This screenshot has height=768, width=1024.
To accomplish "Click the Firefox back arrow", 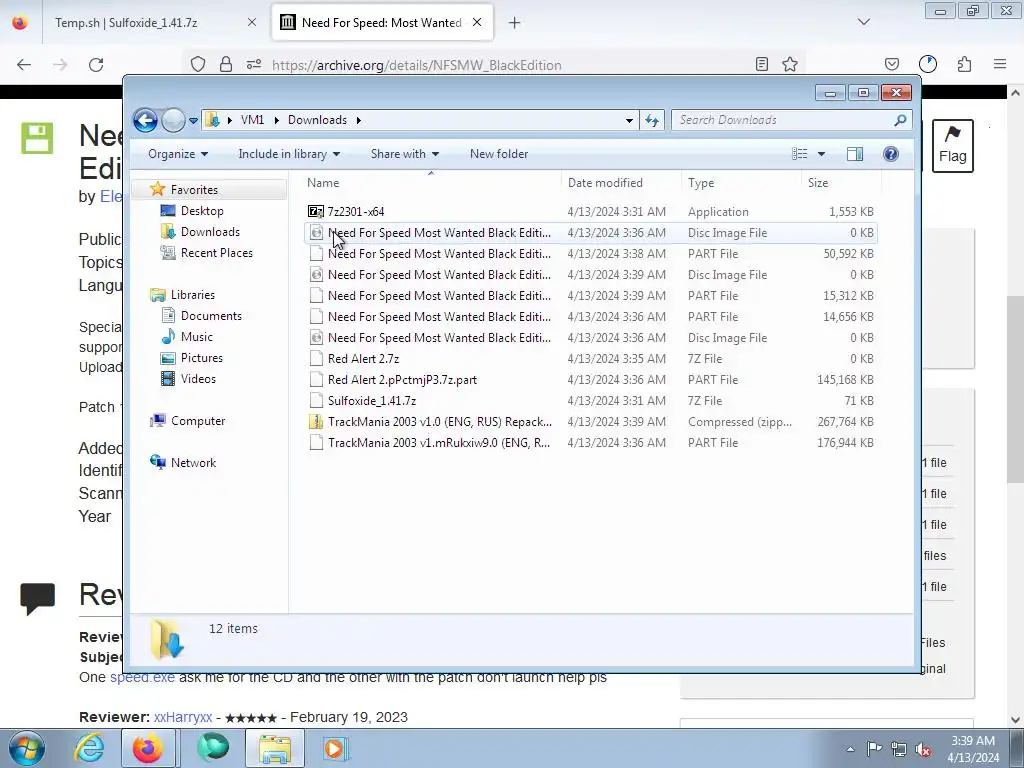I will (24, 65).
